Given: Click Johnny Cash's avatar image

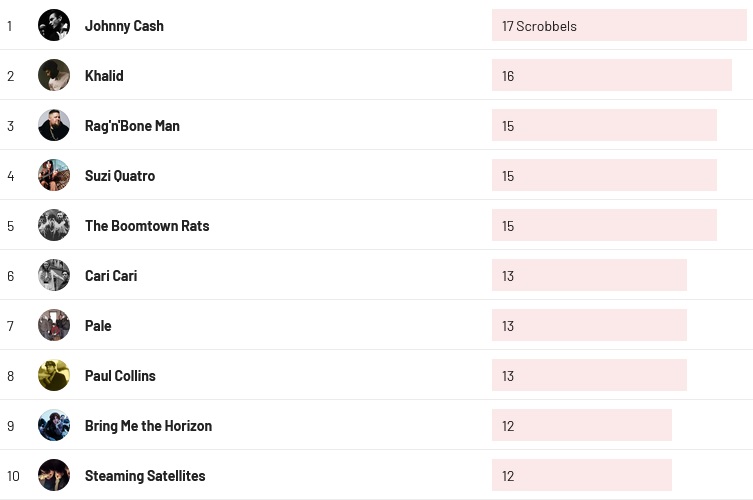Looking at the screenshot, I should 54,25.
